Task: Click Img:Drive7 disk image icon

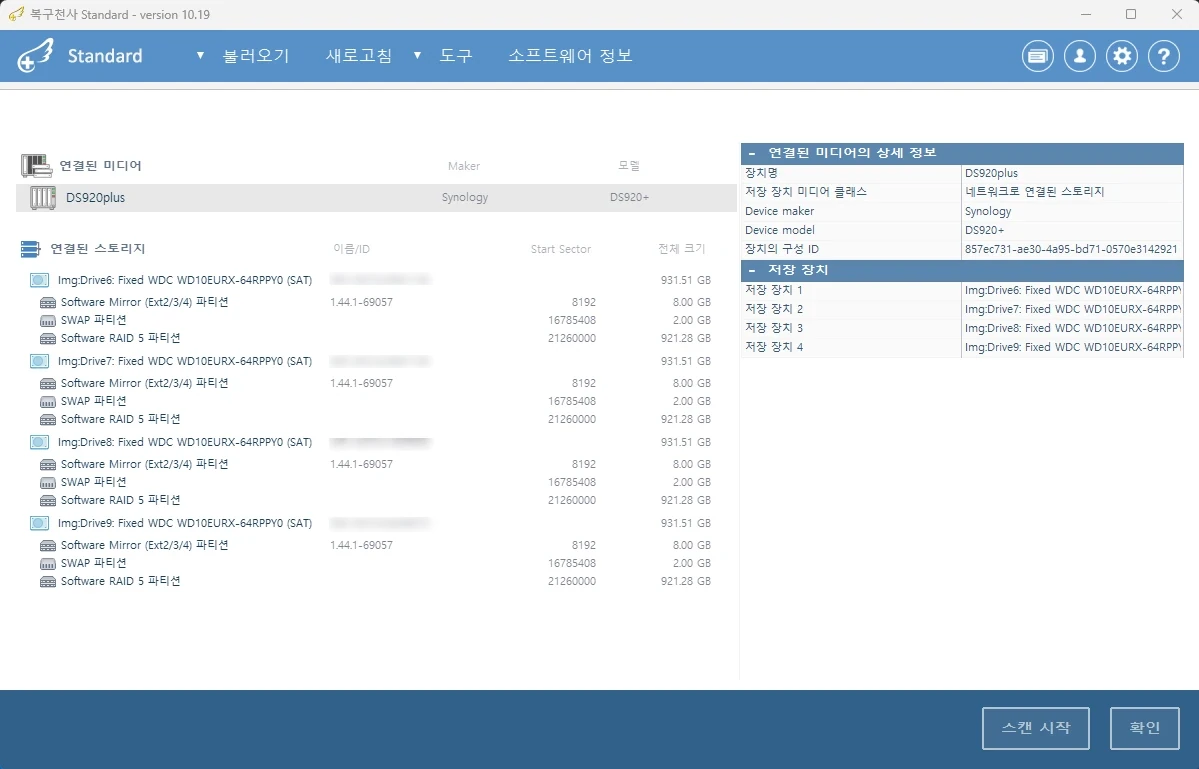Action: pyautogui.click(x=40, y=361)
